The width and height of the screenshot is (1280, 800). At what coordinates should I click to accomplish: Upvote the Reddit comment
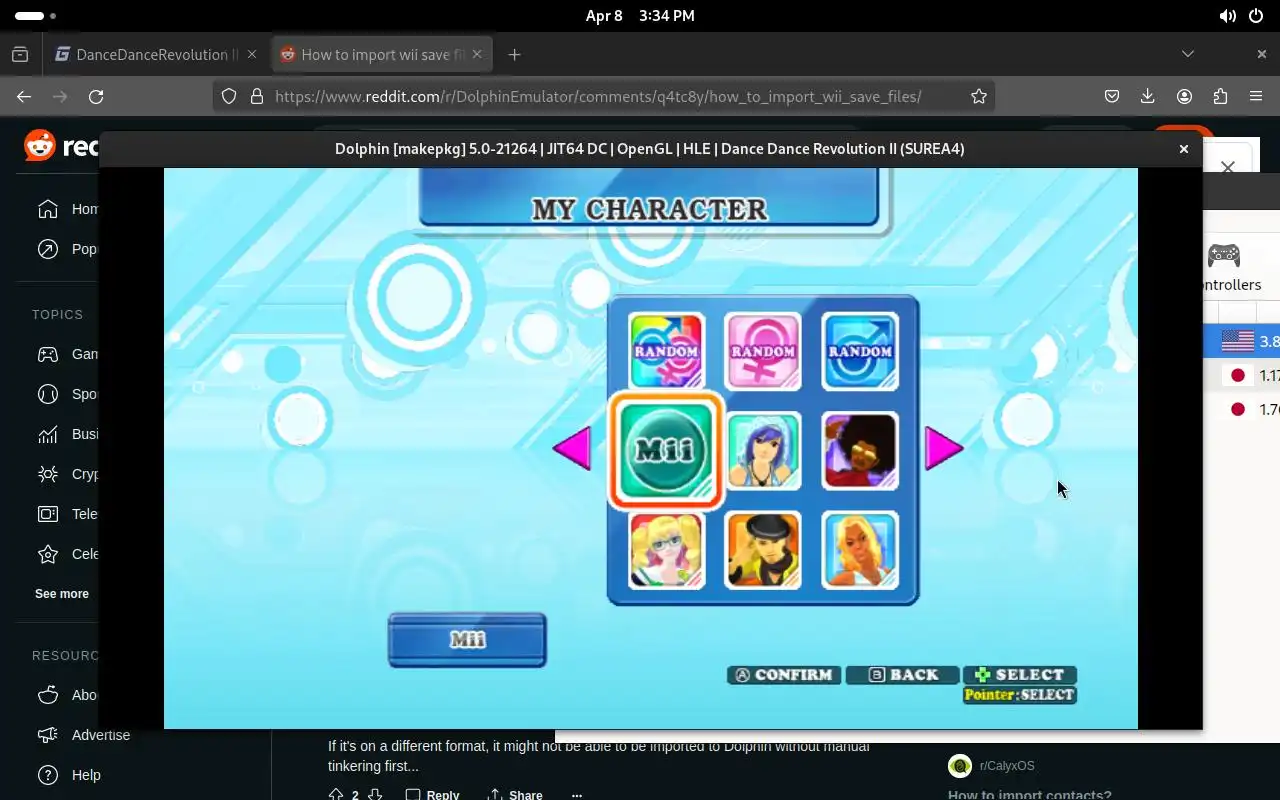pyautogui.click(x=336, y=795)
